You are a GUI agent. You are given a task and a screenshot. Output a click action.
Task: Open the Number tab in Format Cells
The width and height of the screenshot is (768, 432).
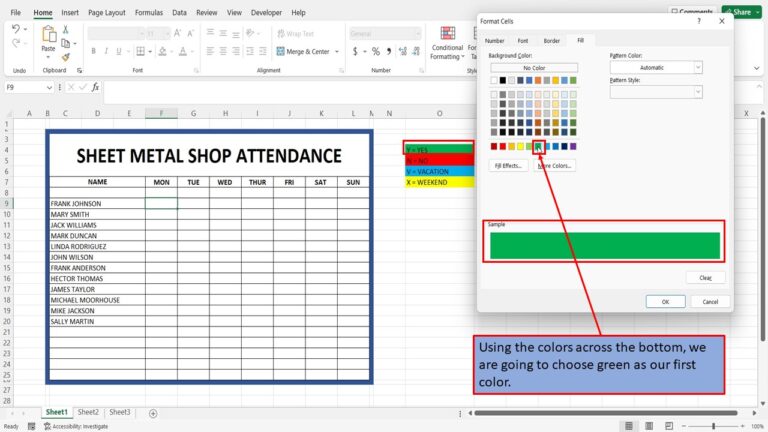click(x=494, y=41)
